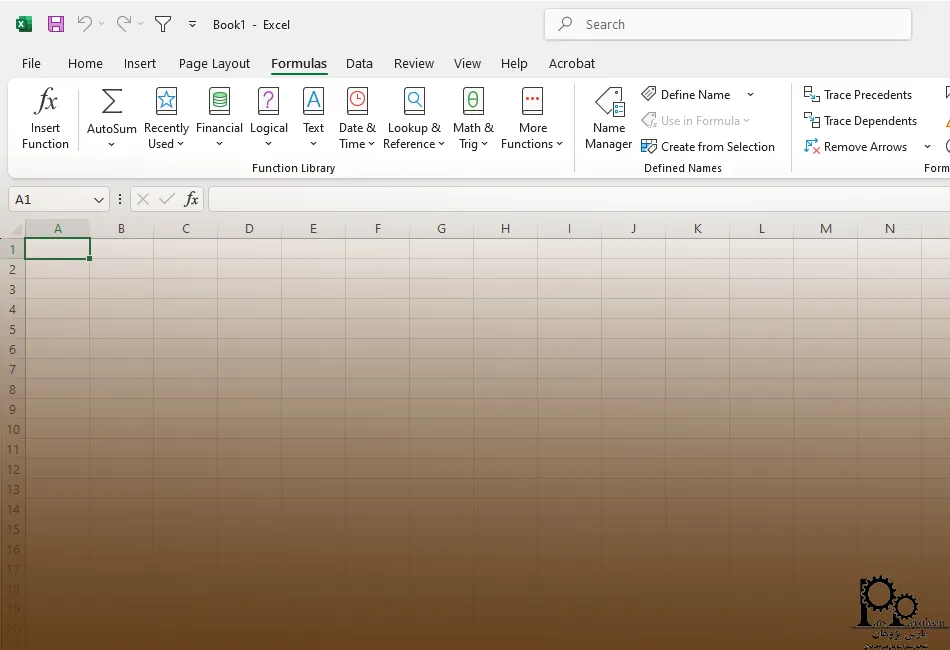Viewport: 950px width, 650px height.
Task: Open the Name Box dropdown
Action: point(98,200)
